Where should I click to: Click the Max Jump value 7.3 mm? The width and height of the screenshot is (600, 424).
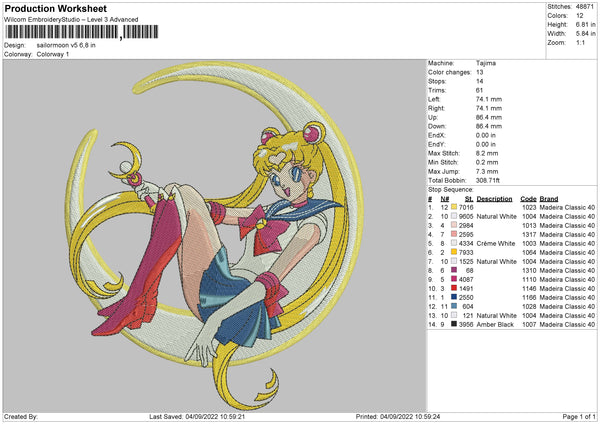[x=487, y=171]
